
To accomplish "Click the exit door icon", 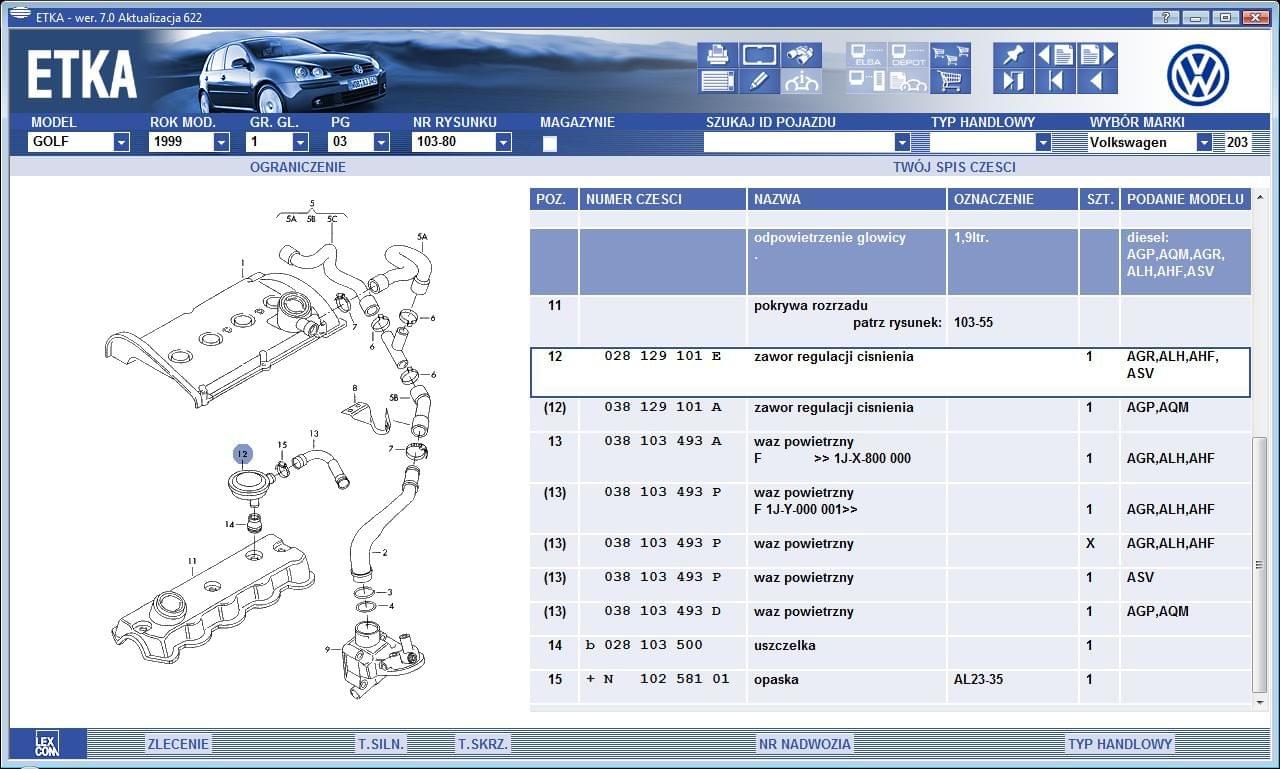I will click(1013, 81).
